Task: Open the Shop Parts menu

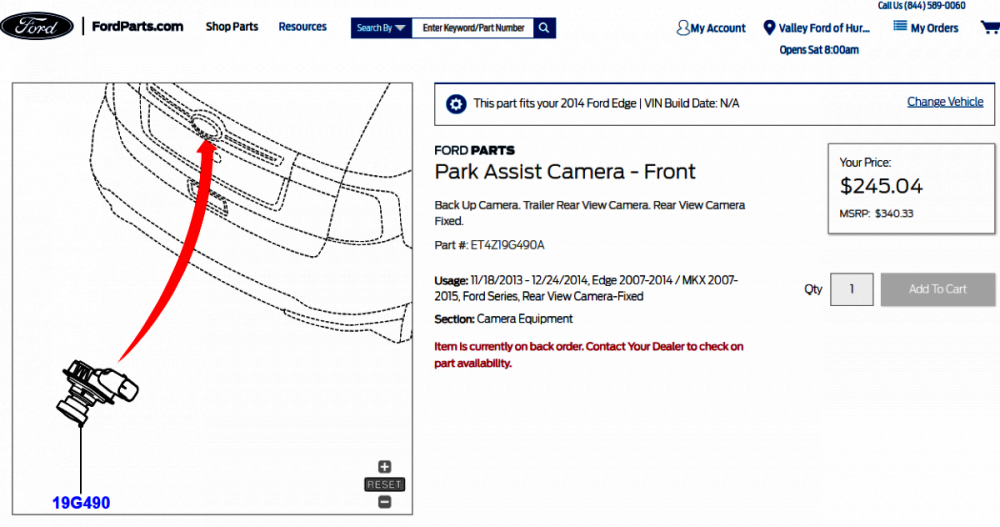Action: point(232,27)
